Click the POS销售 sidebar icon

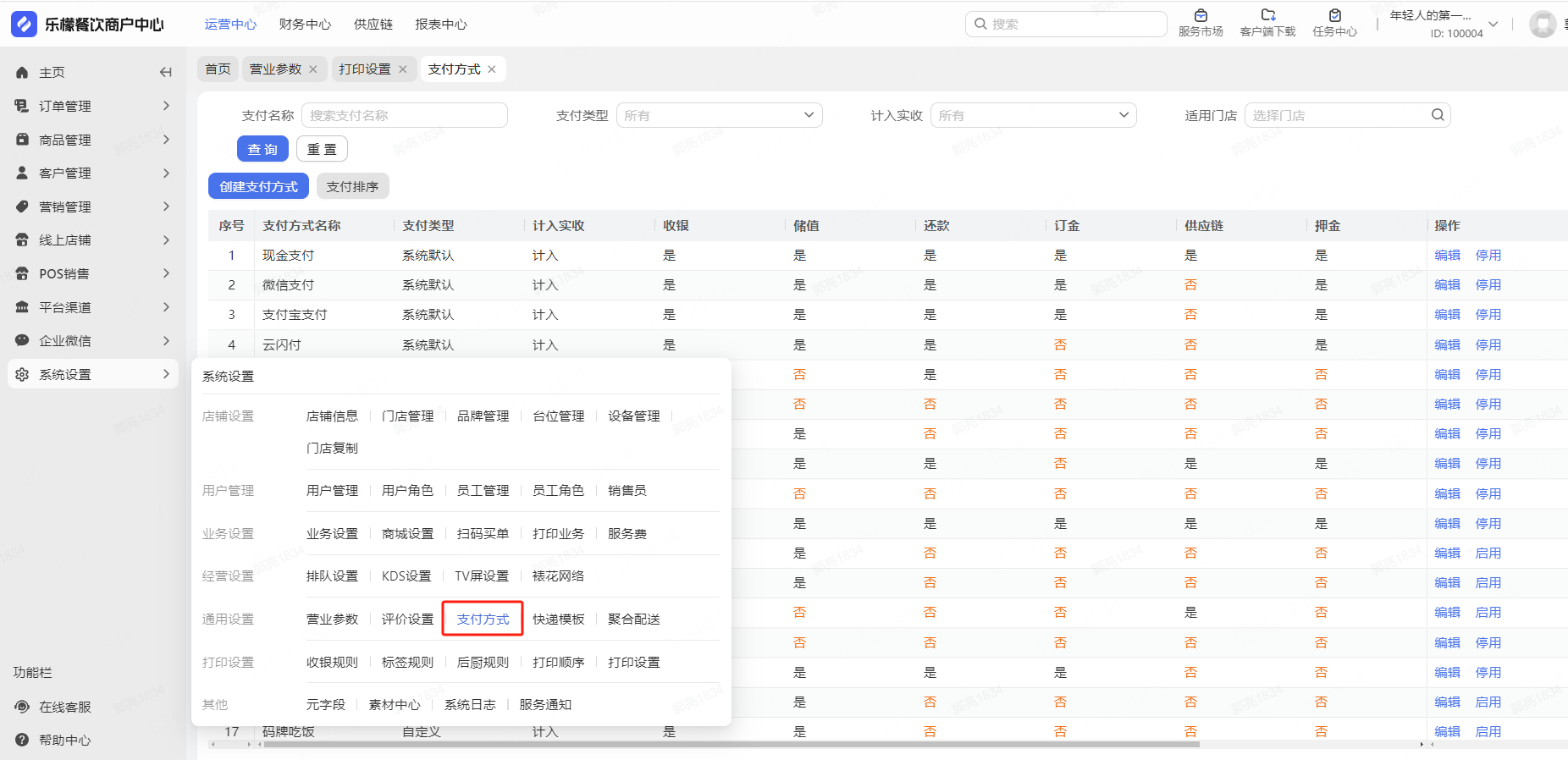pos(23,273)
